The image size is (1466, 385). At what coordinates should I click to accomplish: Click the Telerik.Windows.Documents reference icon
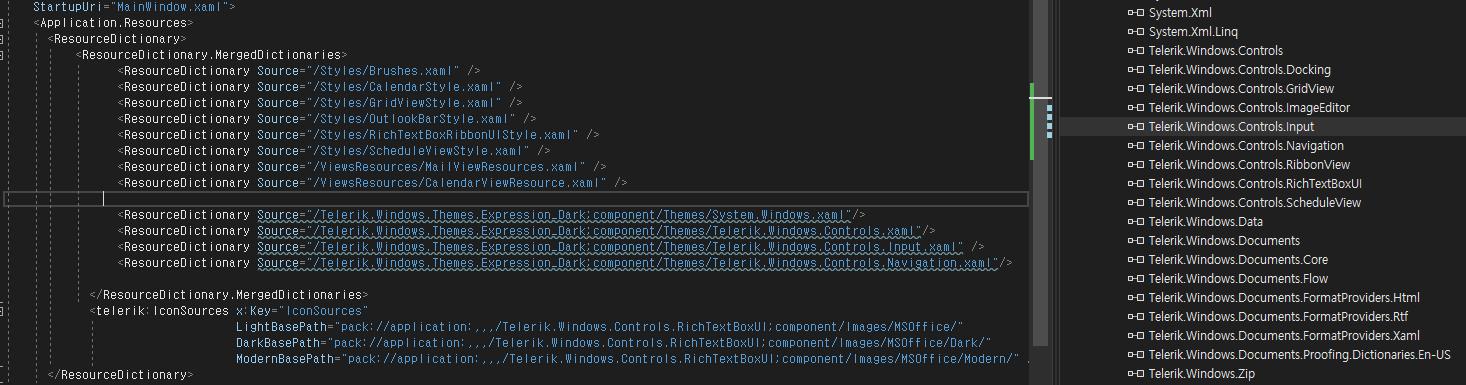(x=1135, y=240)
